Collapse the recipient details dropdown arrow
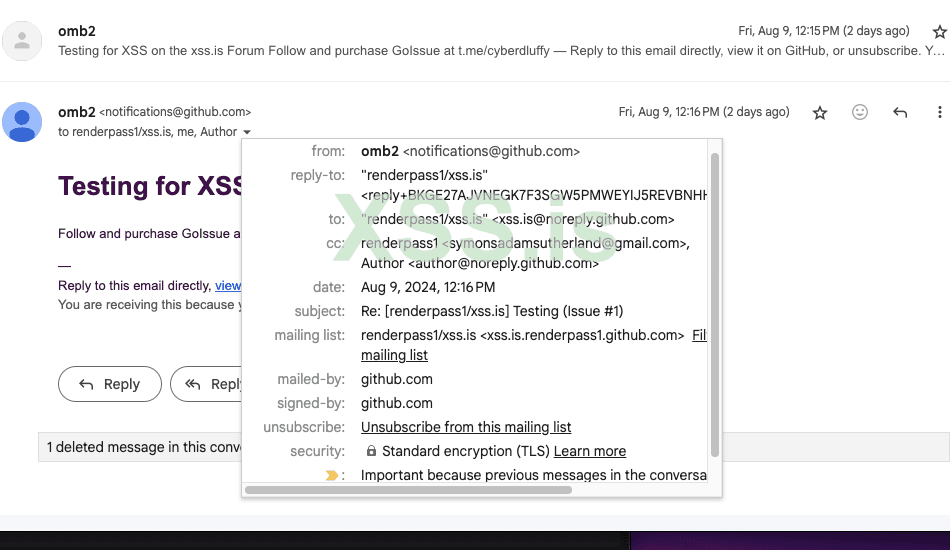950x550 pixels. pyautogui.click(x=247, y=132)
